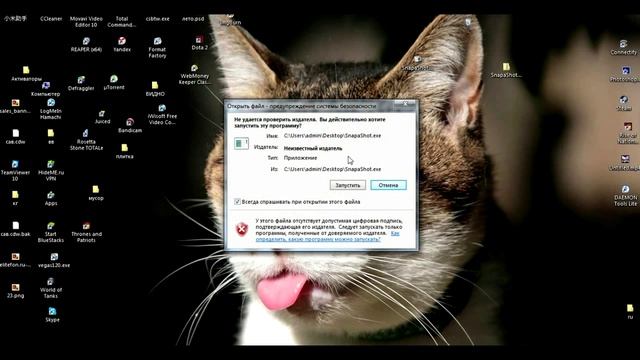
Task: Select the кг folder icon
Action: [15, 198]
